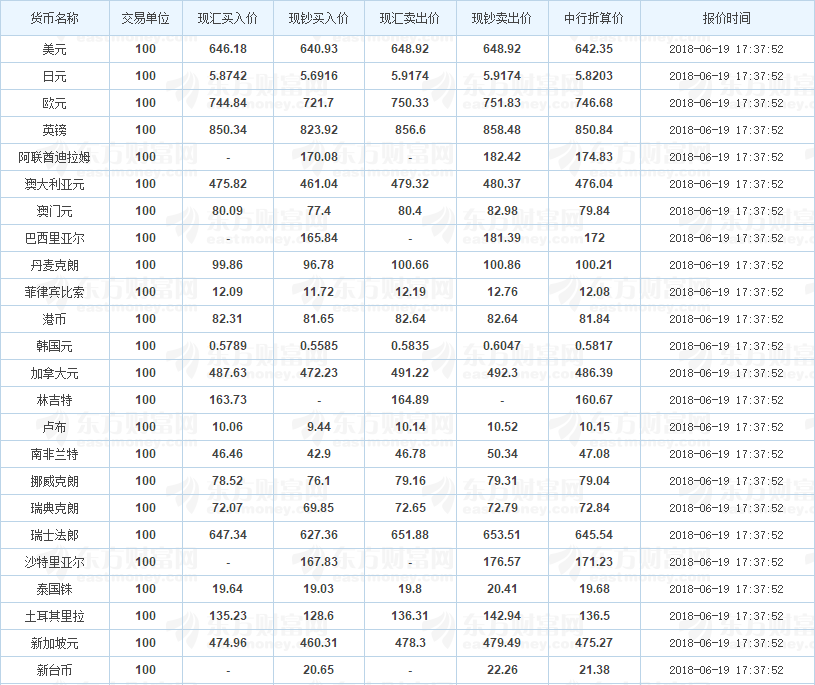Select the 南非兰特 currency name cell
Viewport: 815px width, 685px height.
pyautogui.click(x=55, y=455)
